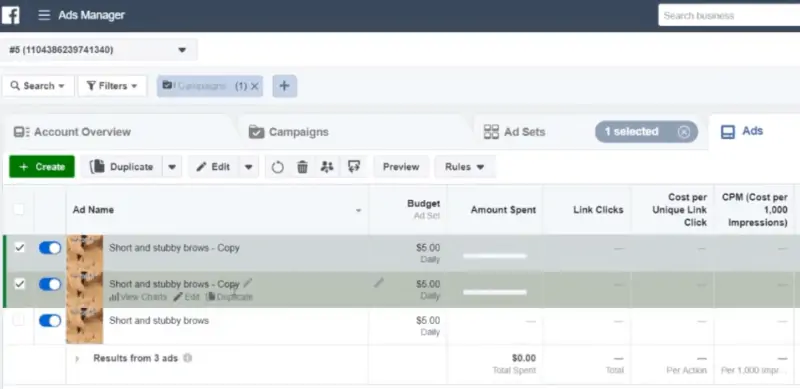This screenshot has width=800, height=389.
Task: Click the rename pencil right after the hovered ad name
Action: [x=247, y=282]
